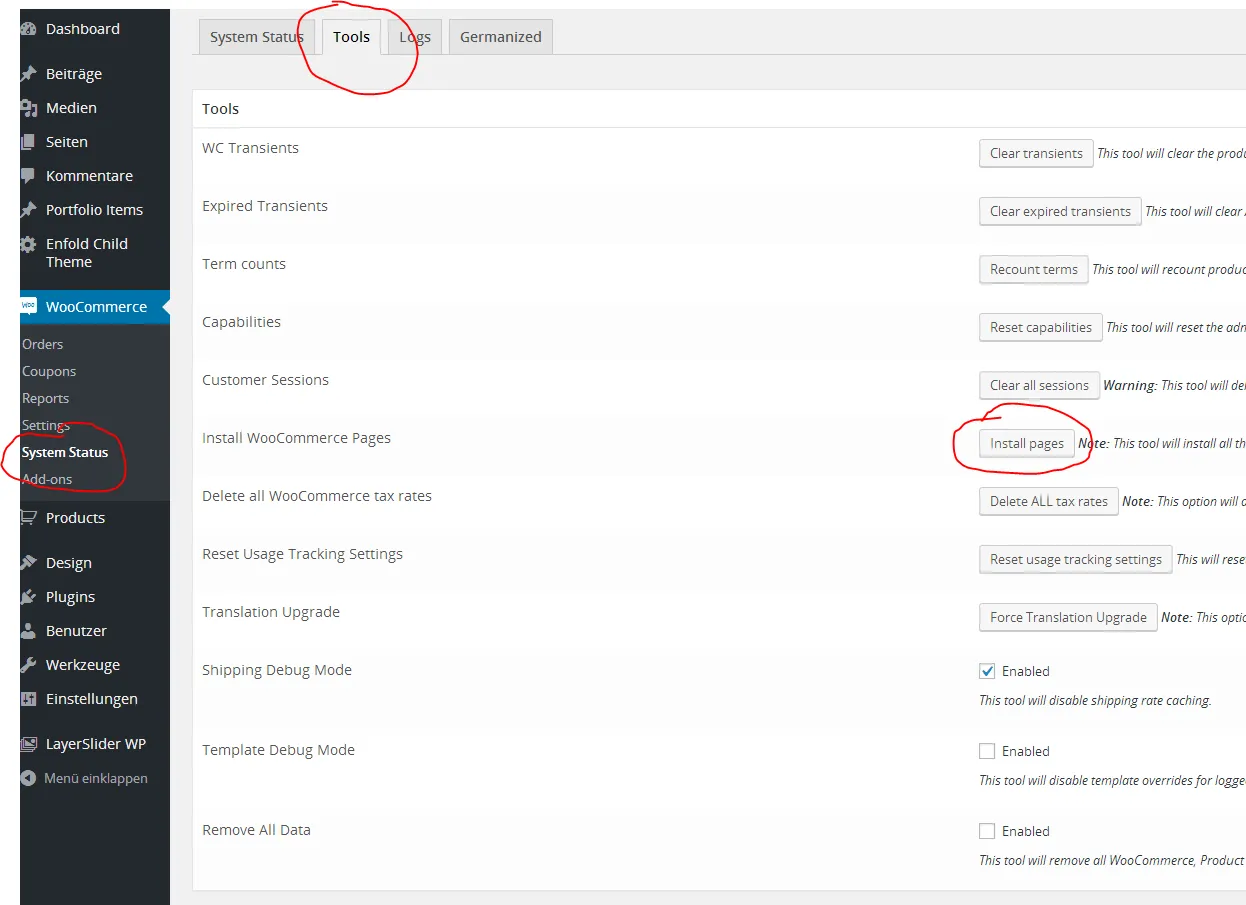
Task: Select the Tools tab
Action: (x=352, y=36)
